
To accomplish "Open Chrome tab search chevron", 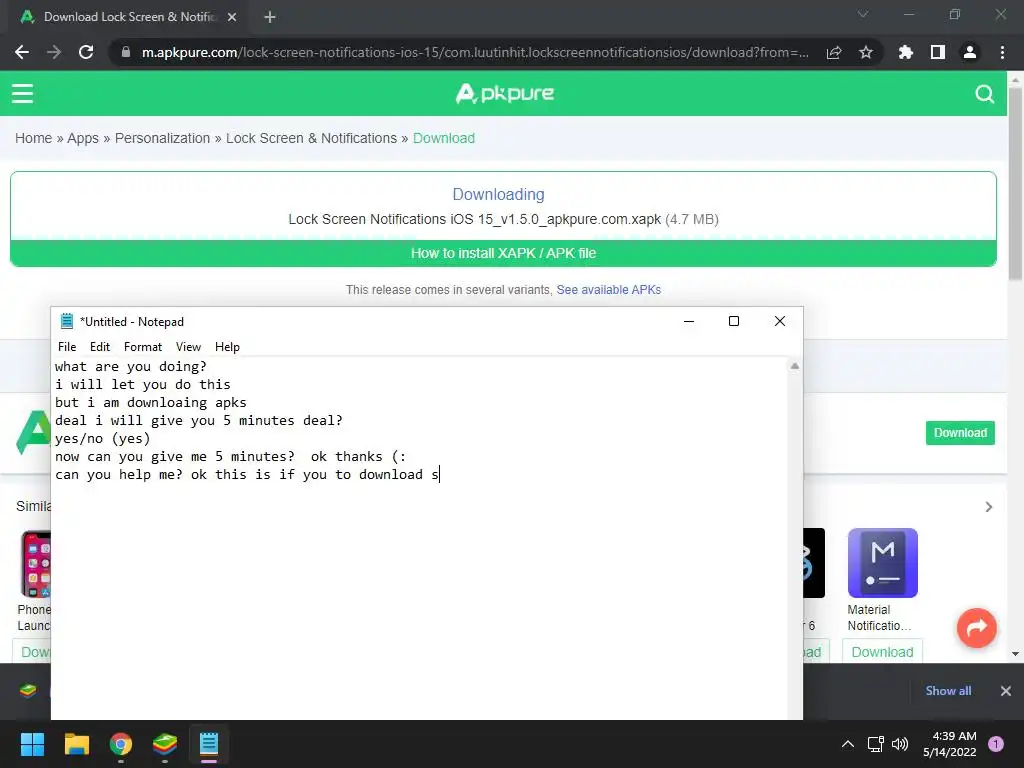I will tap(863, 14).
